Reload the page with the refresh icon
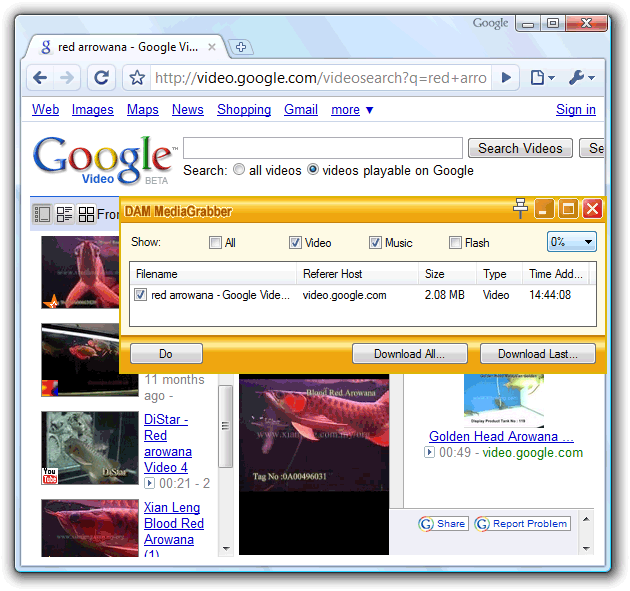This screenshot has width=630, height=591. [101, 78]
